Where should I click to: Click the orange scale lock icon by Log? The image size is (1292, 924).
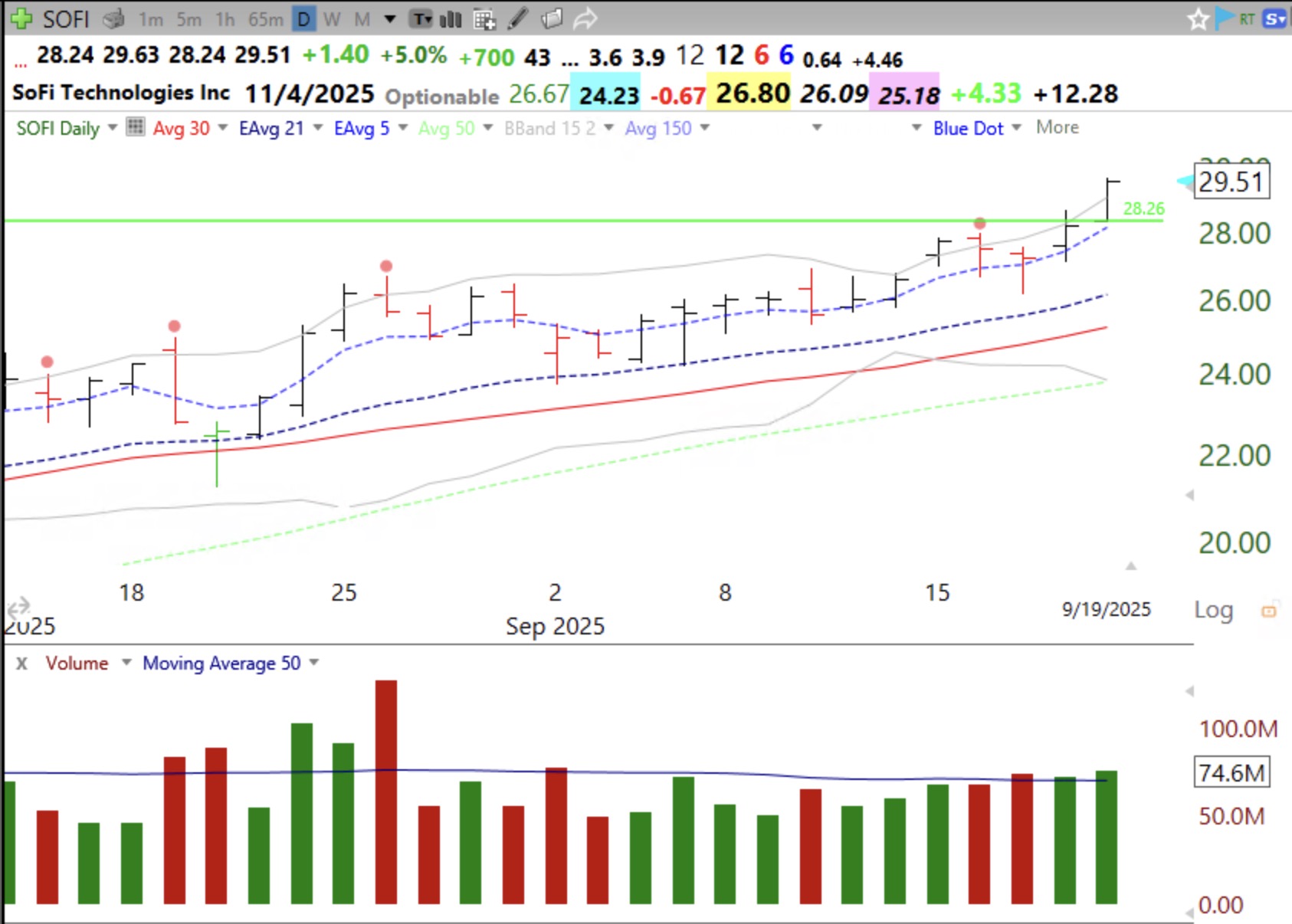(x=1269, y=611)
